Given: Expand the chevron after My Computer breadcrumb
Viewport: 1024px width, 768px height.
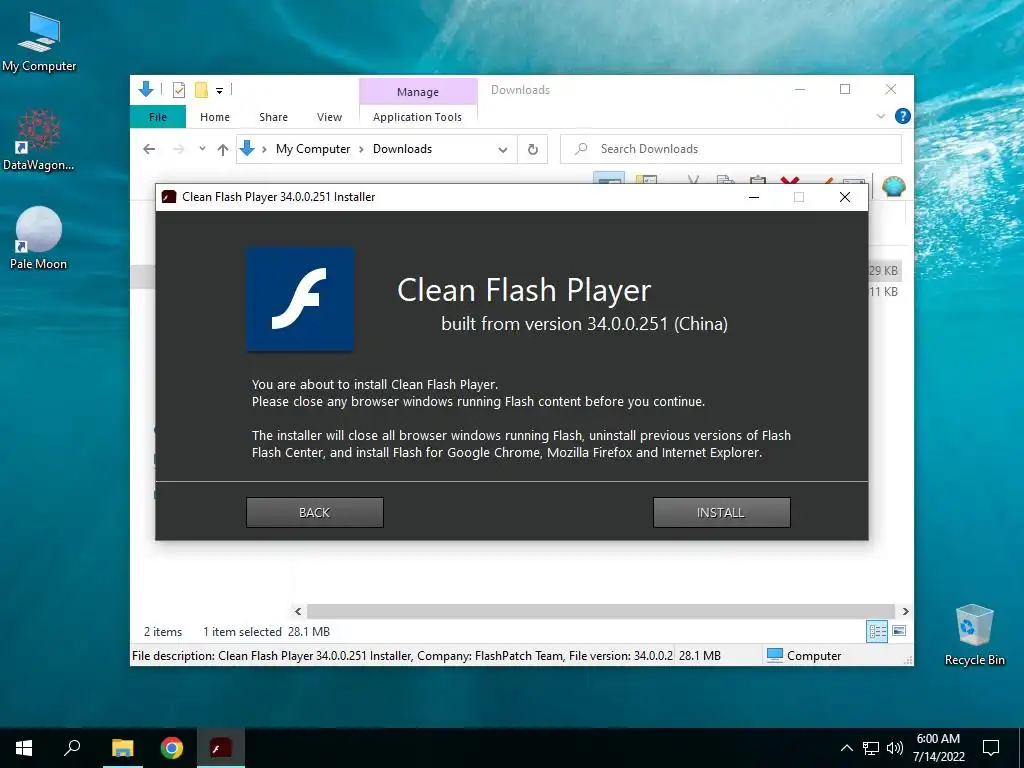Looking at the screenshot, I should click(361, 150).
